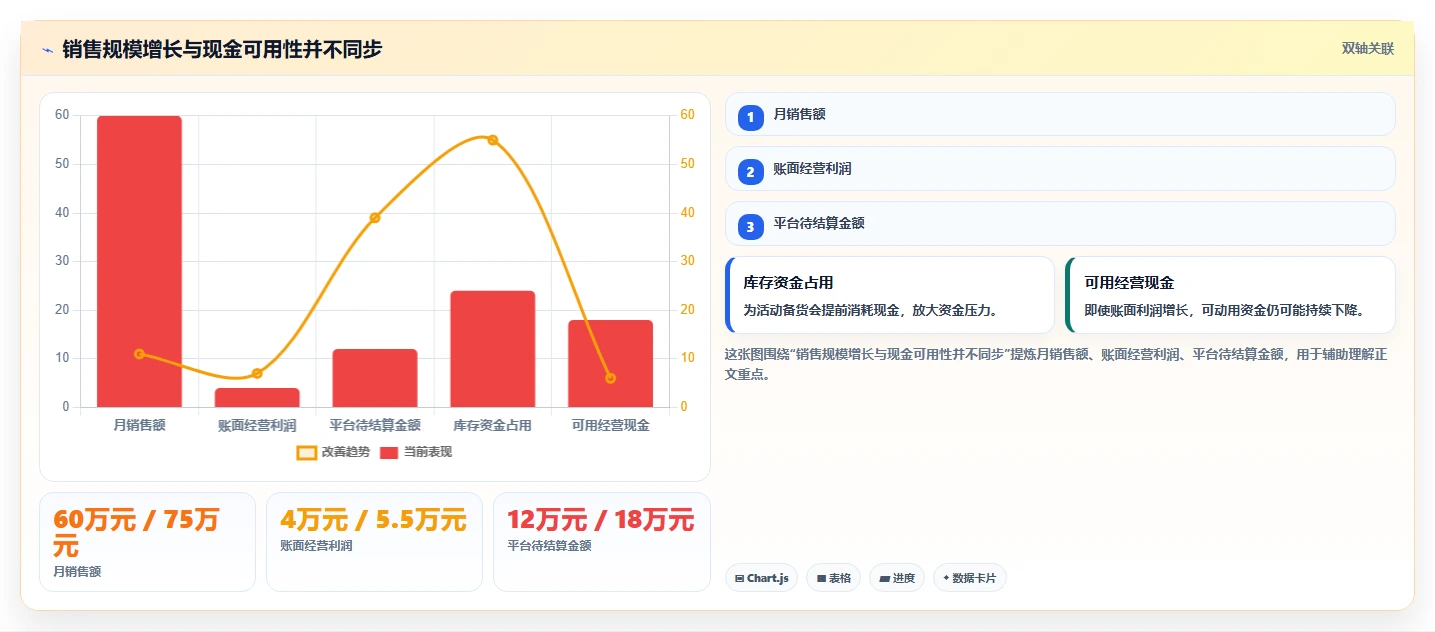Screen dimensions: 1435x632
Task: Click the title 销售规模增长与现金可用性并不同步
Action: [x=222, y=49]
